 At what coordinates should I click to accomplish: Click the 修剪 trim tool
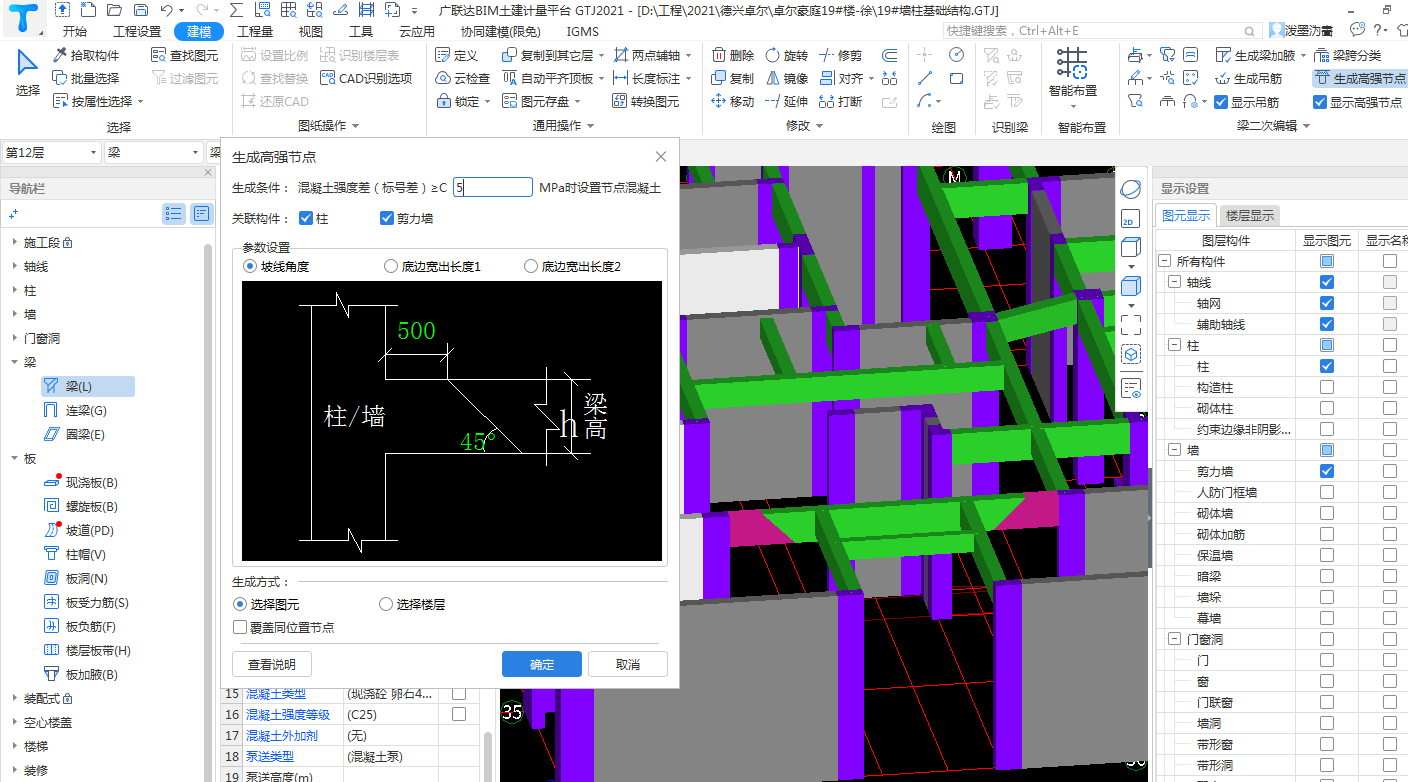(840, 55)
